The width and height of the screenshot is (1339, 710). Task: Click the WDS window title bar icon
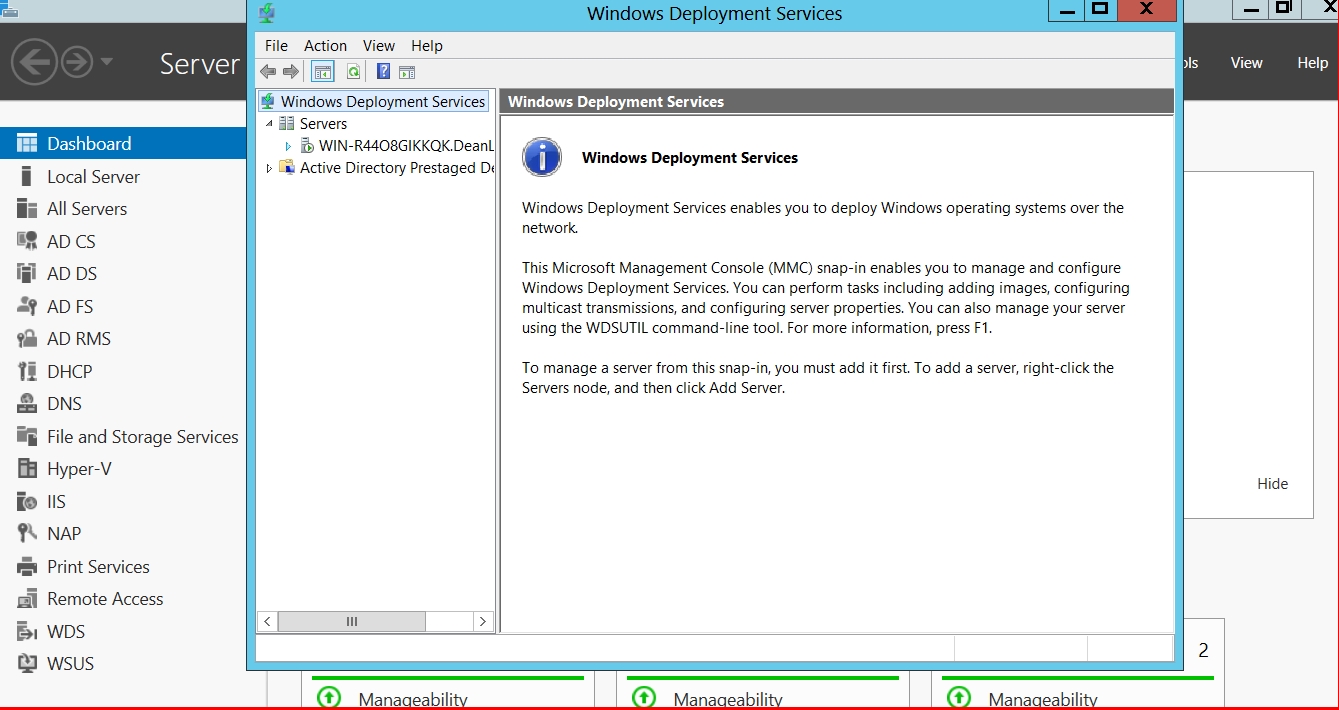coord(267,13)
